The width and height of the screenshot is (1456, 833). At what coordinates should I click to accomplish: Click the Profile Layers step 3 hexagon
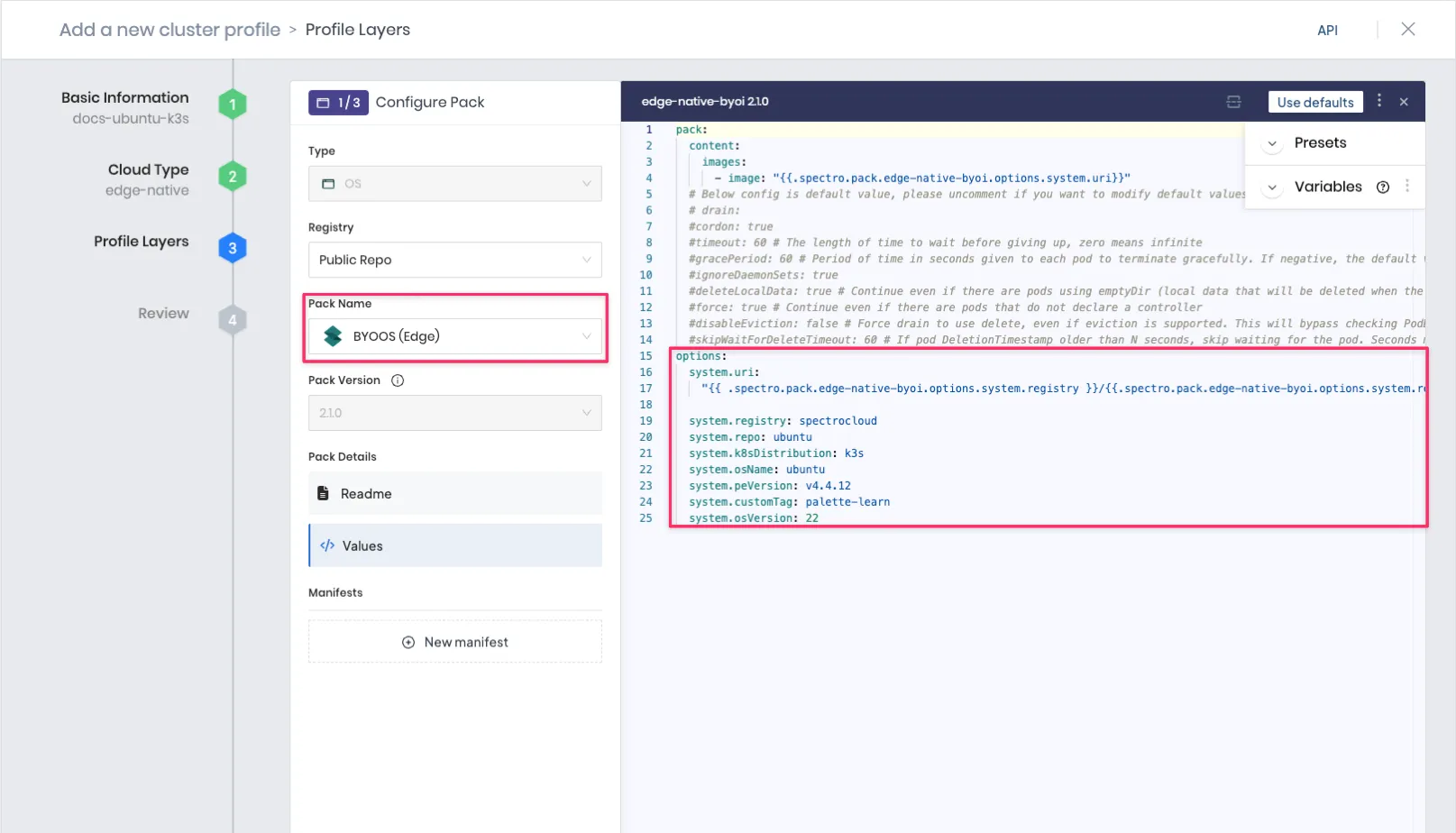point(232,248)
